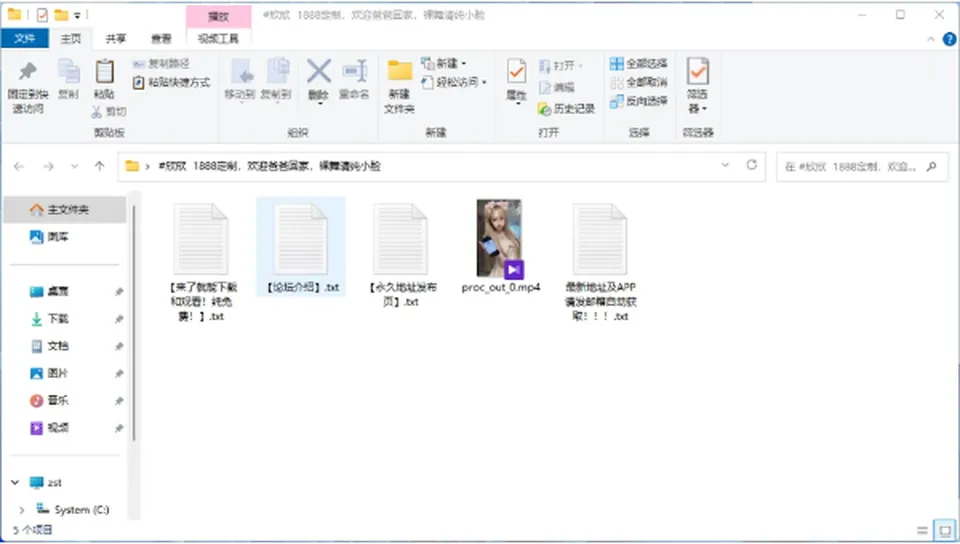Click the Rename icon in Organize group

354,72
